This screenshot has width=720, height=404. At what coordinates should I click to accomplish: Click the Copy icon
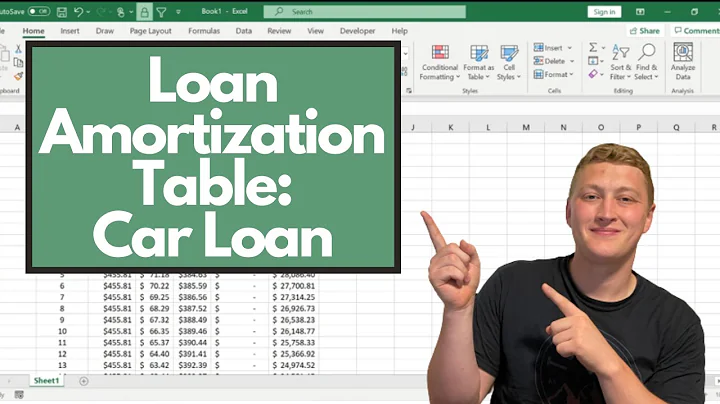coord(18,62)
